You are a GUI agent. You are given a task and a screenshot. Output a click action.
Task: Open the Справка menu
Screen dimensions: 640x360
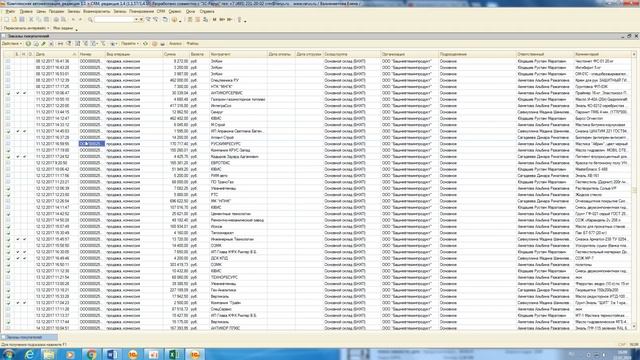tap(207, 11)
